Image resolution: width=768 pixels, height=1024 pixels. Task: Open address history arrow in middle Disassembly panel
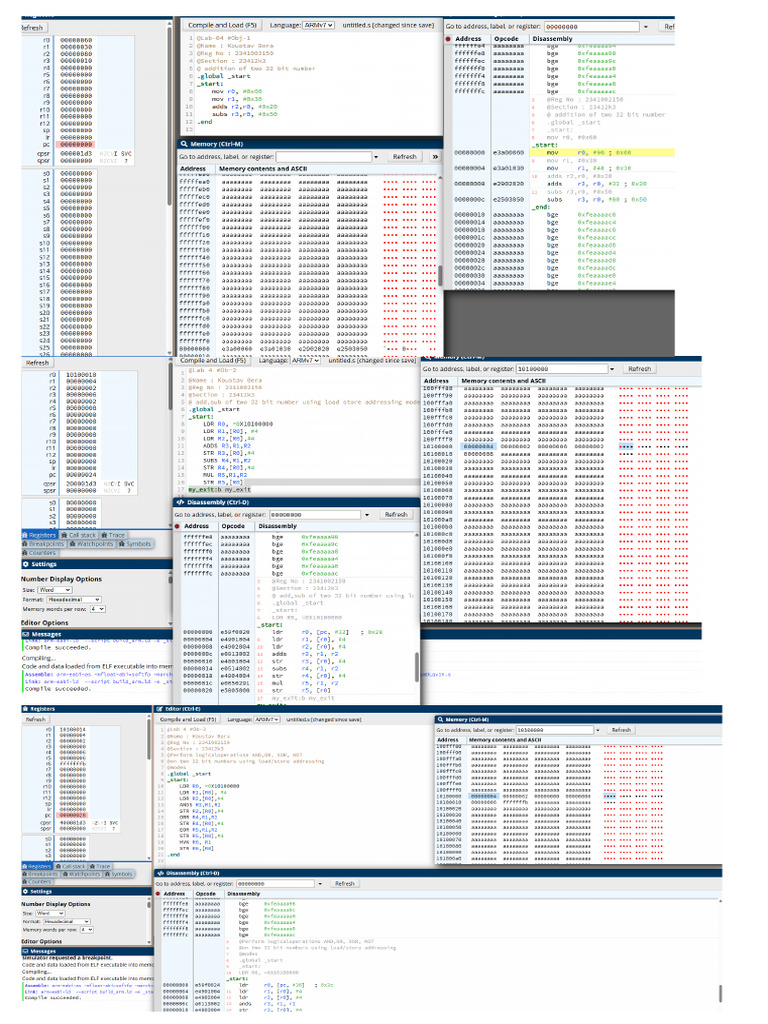pos(367,515)
